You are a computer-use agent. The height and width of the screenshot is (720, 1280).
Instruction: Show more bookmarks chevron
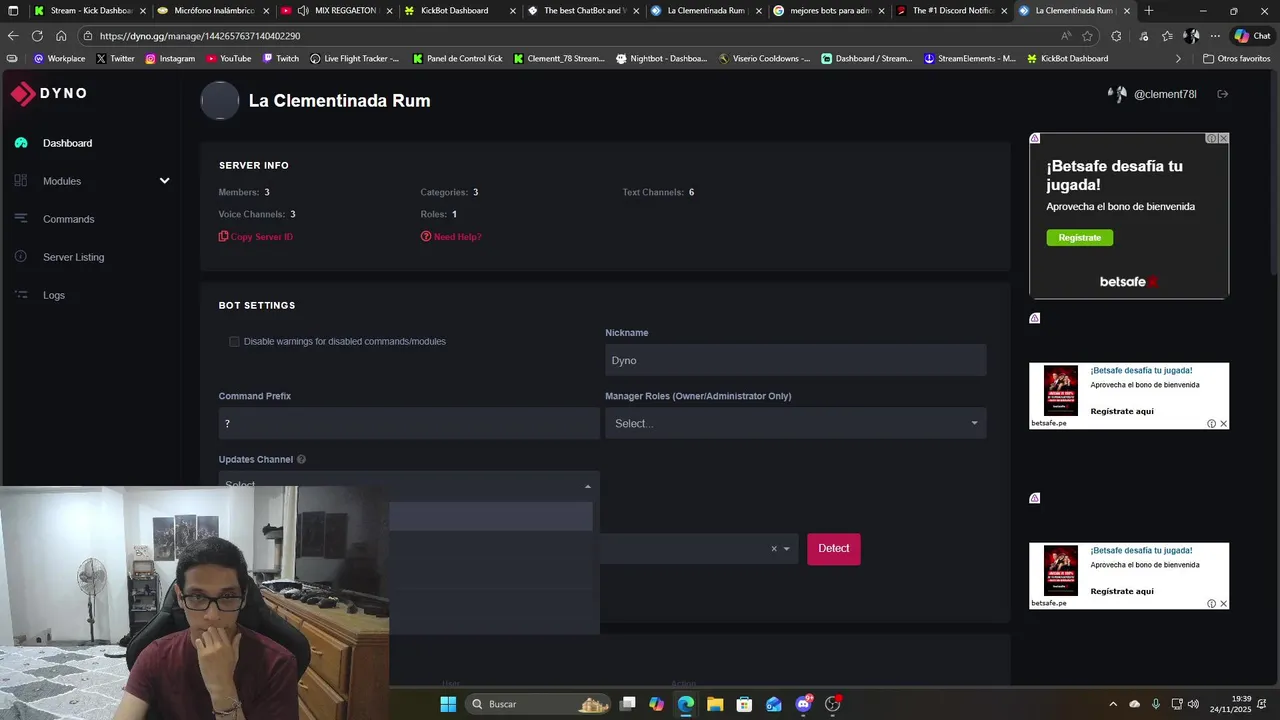click(x=1178, y=59)
